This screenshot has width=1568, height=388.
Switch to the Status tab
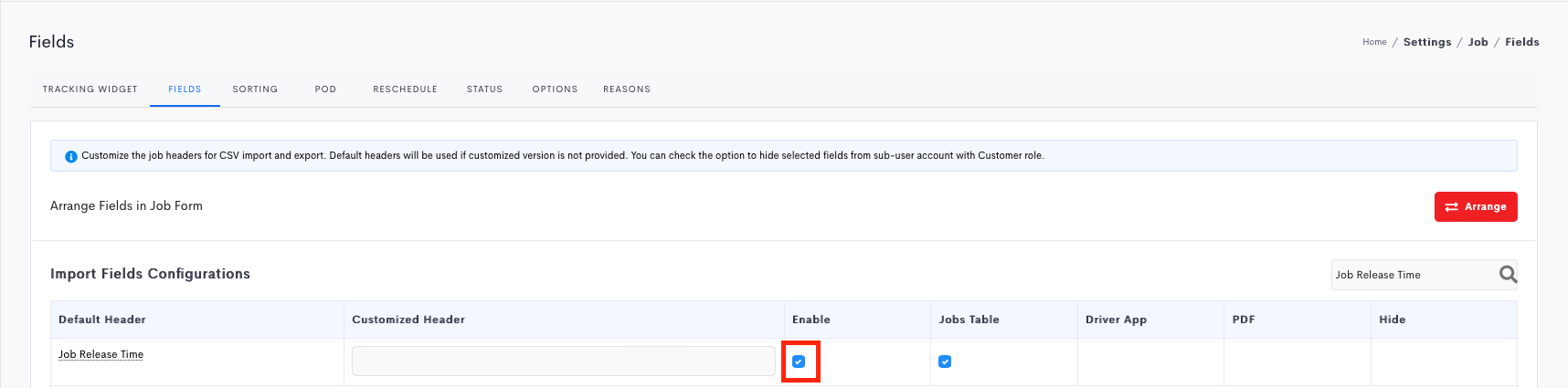(x=484, y=89)
